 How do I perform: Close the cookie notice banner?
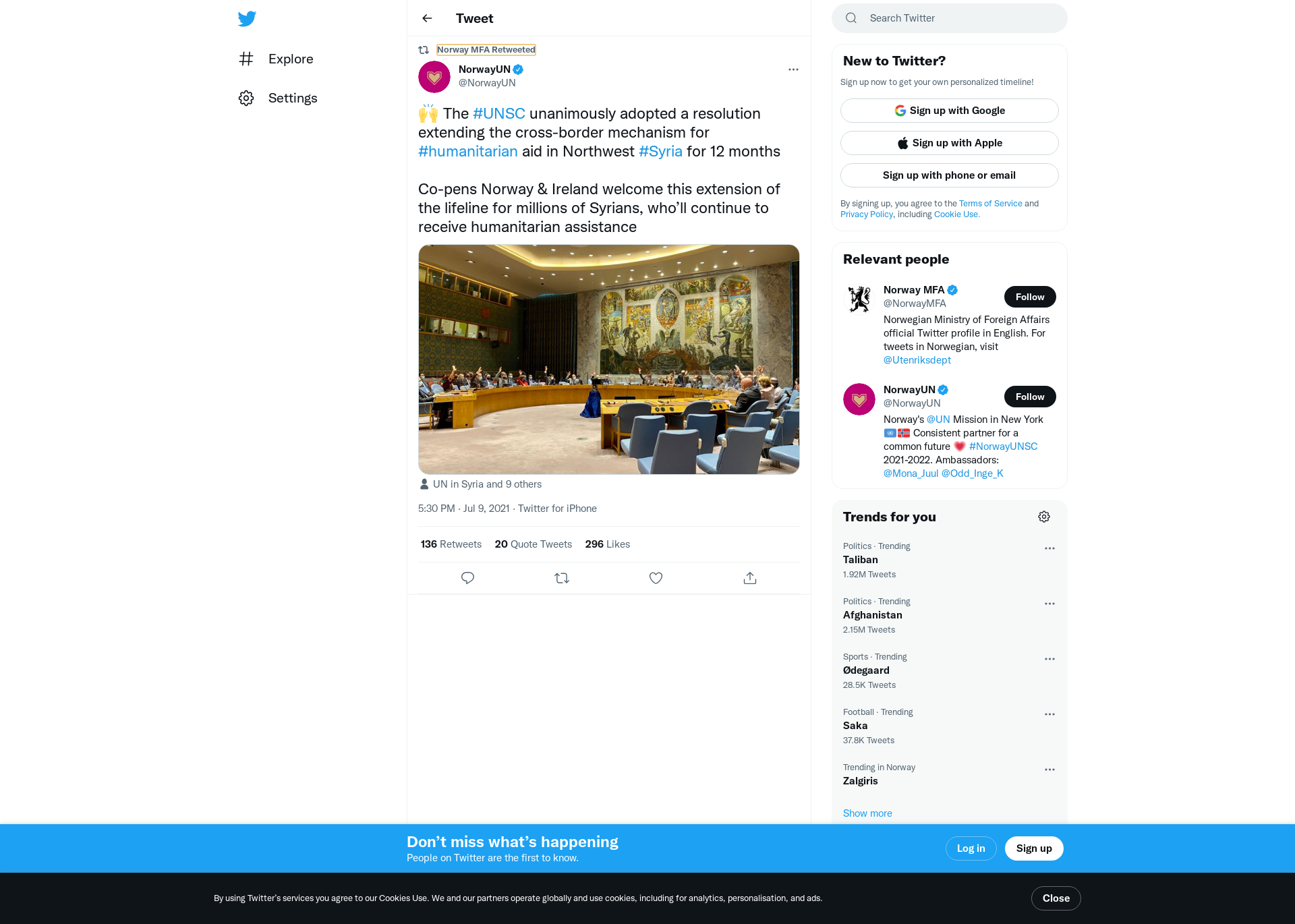1056,898
